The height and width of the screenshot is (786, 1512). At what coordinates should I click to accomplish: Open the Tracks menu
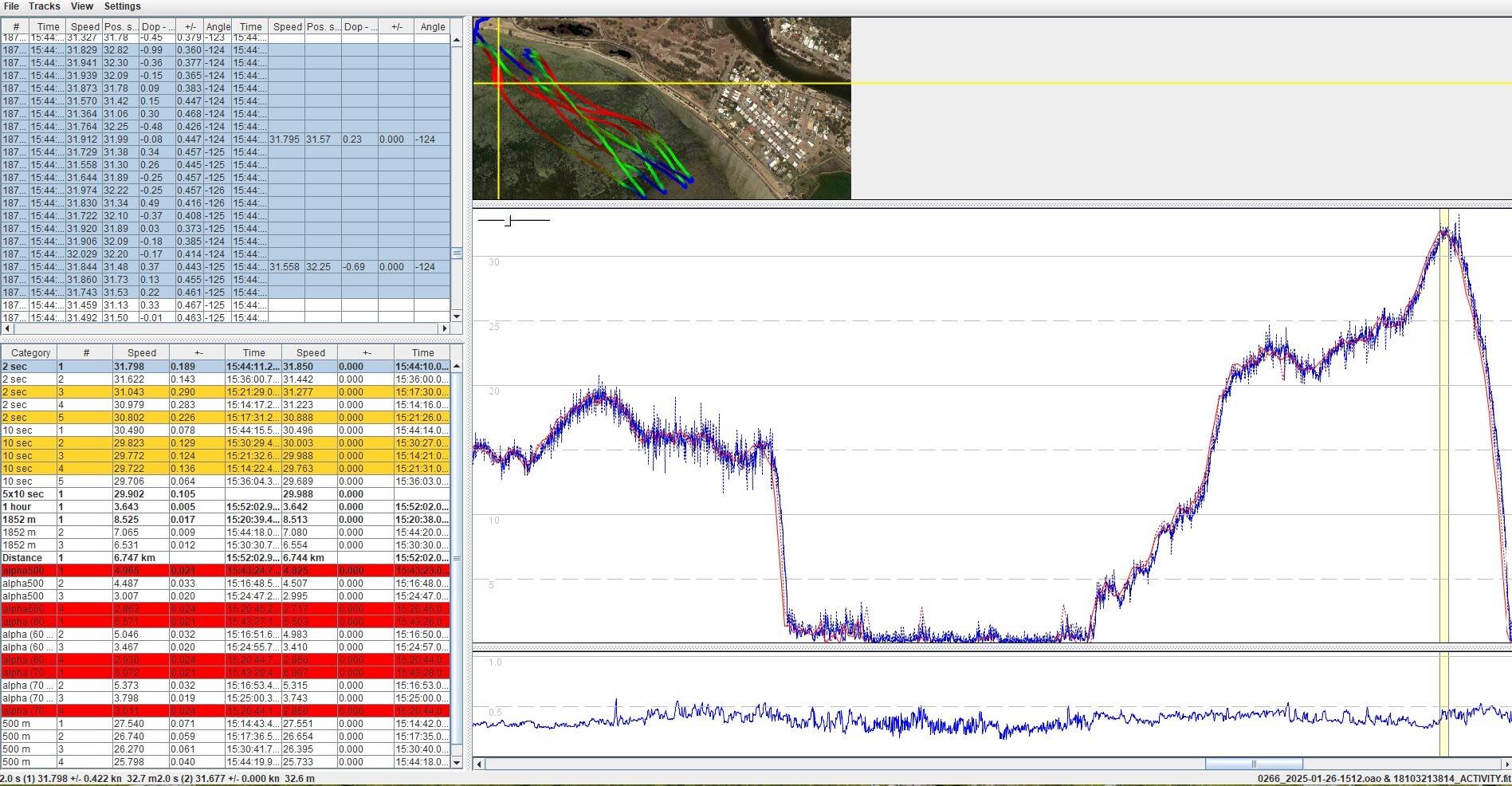(x=45, y=6)
